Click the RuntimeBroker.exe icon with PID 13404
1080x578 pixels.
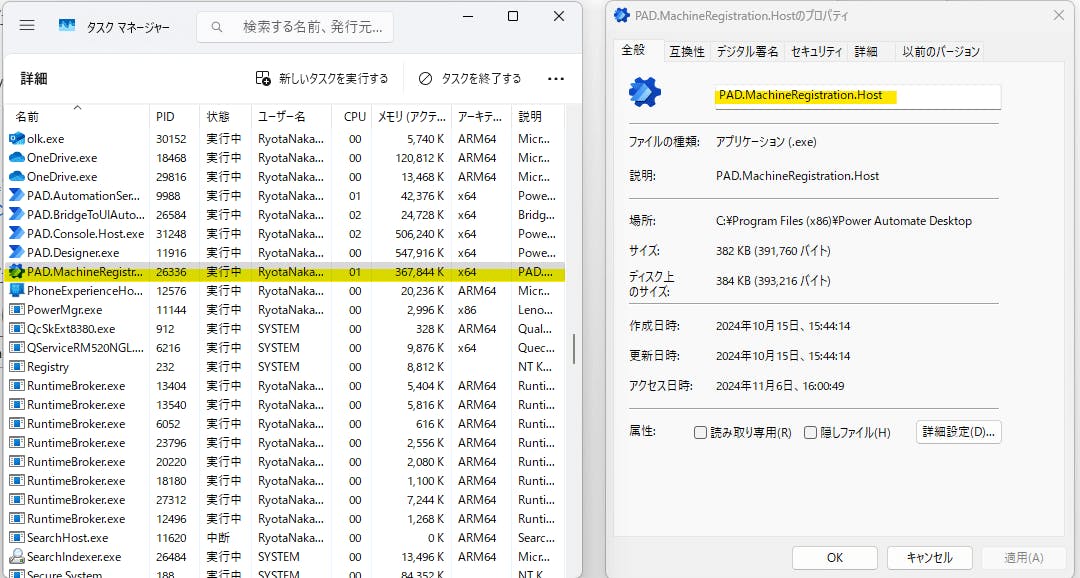pyautogui.click(x=17, y=386)
